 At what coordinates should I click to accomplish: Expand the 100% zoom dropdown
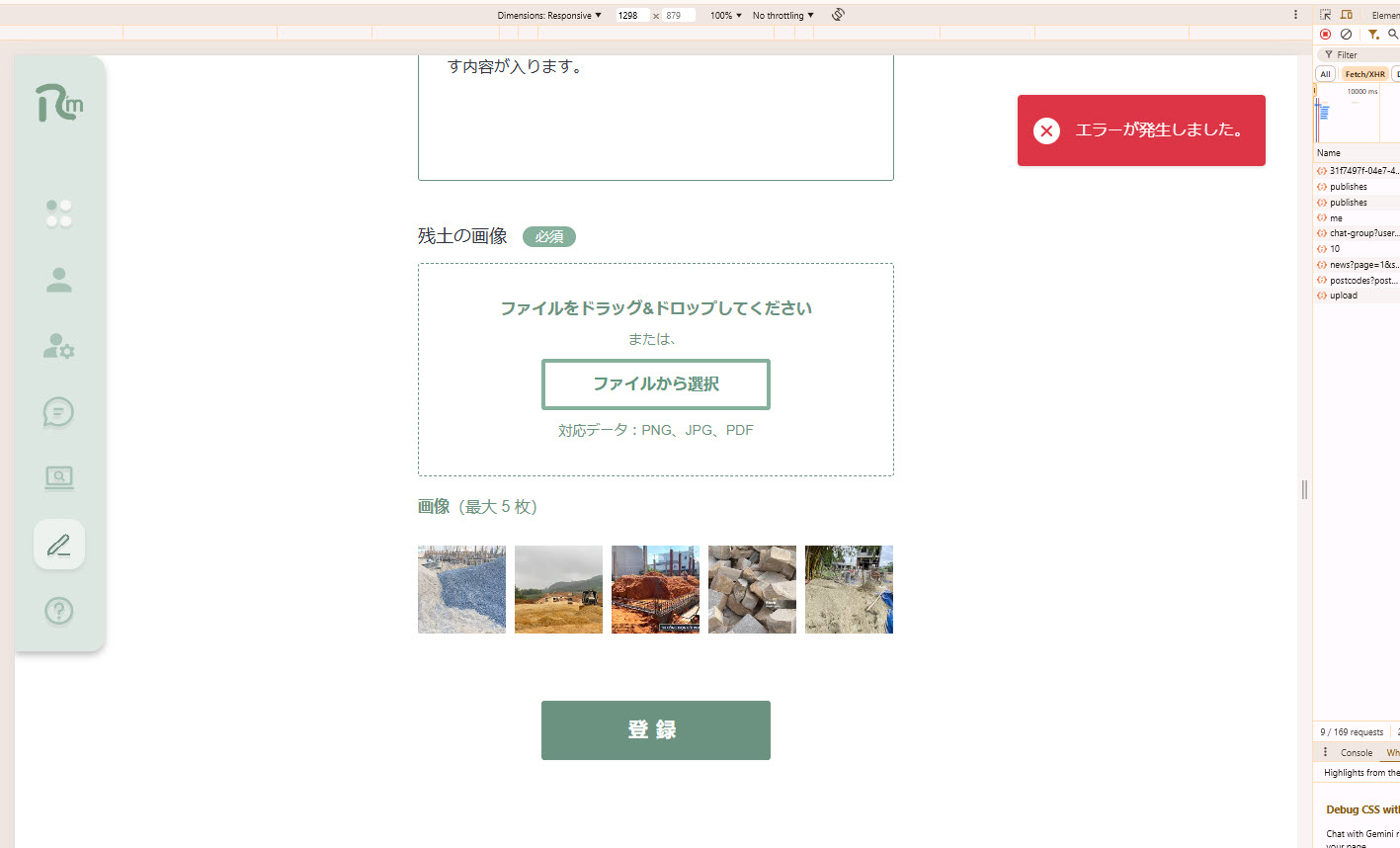click(x=725, y=16)
